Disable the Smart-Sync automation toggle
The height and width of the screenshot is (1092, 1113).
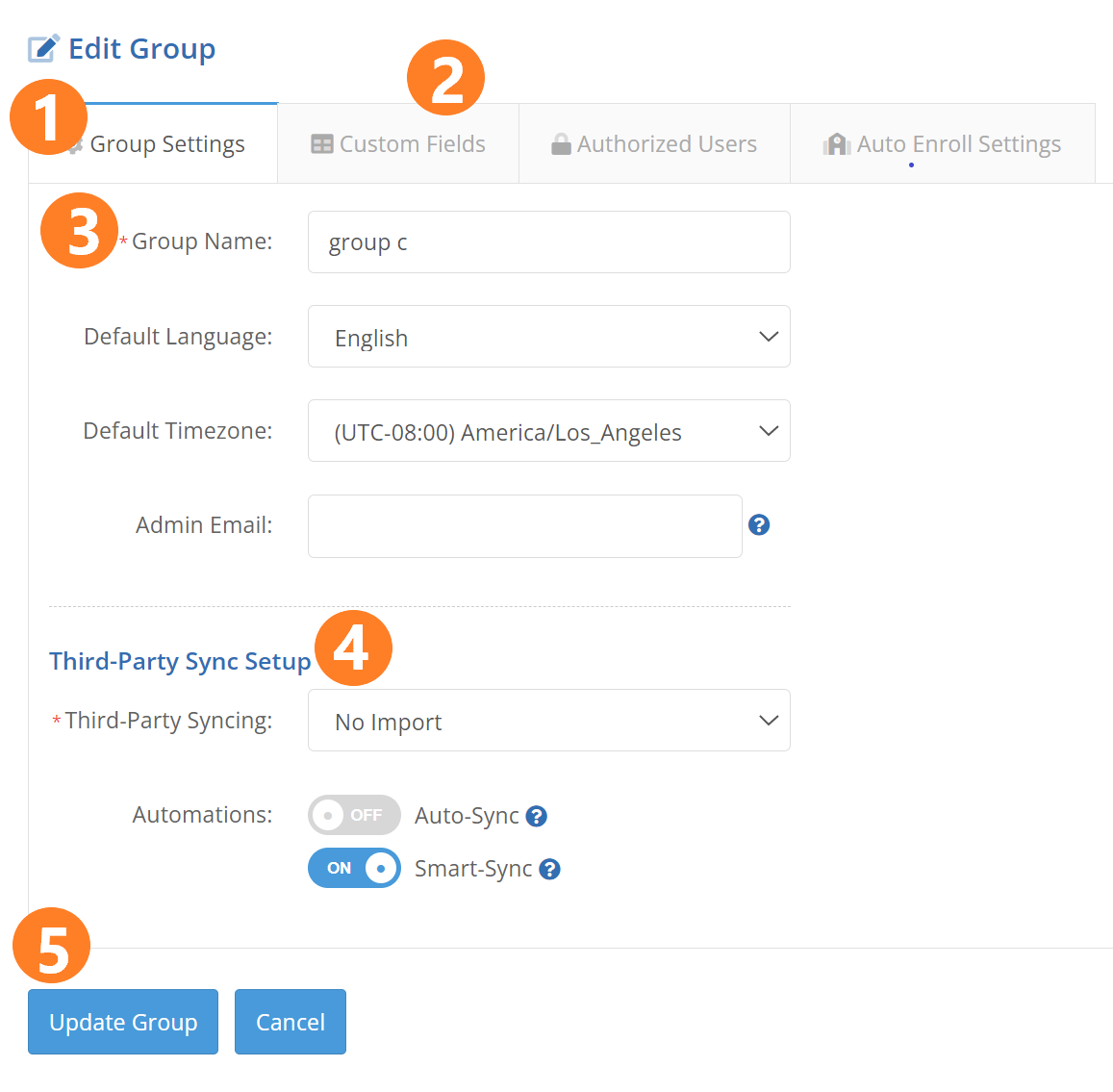354,868
